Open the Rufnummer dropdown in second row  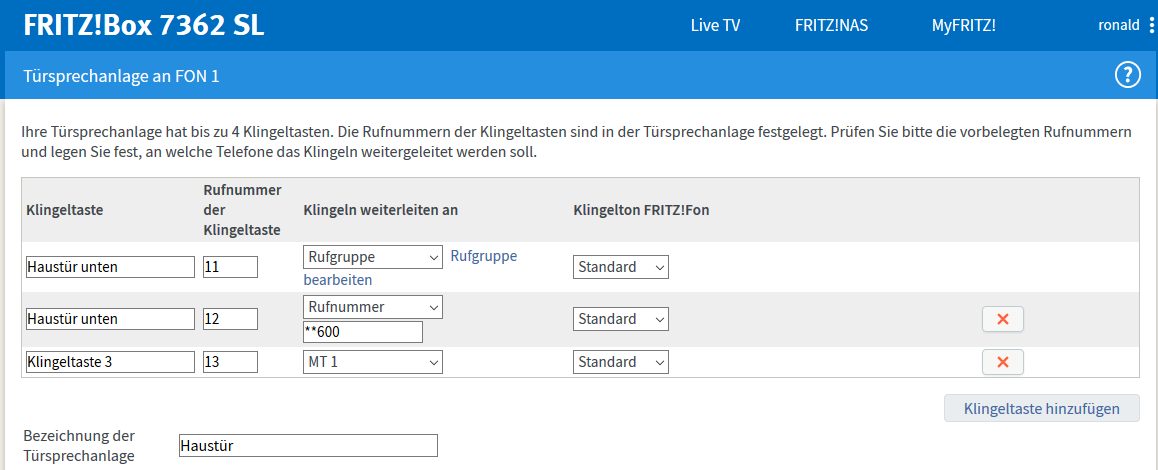click(373, 307)
